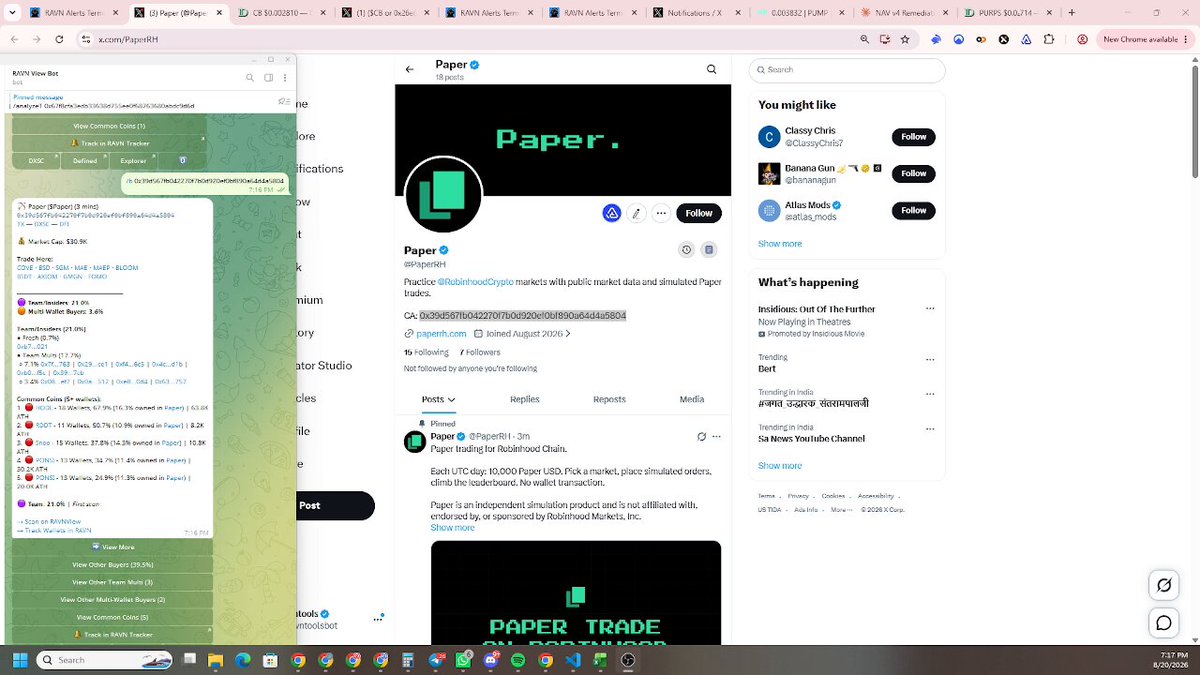Viewport: 1200px width, 675px height.
Task: Open Paper's circular profile avatar
Action: click(x=444, y=195)
